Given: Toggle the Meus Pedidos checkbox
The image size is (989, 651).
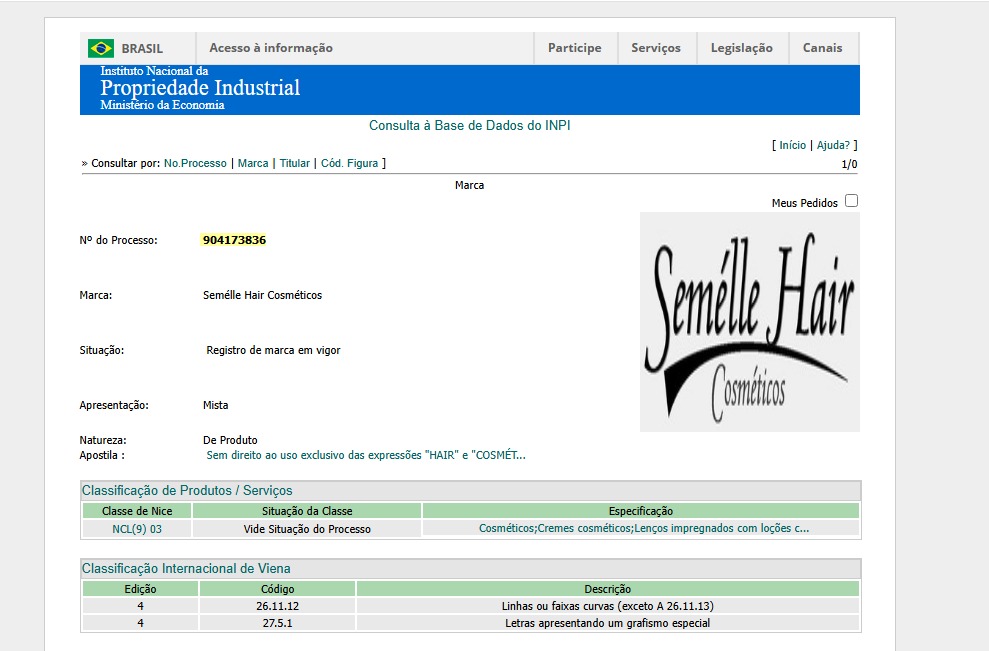Looking at the screenshot, I should [x=851, y=201].
